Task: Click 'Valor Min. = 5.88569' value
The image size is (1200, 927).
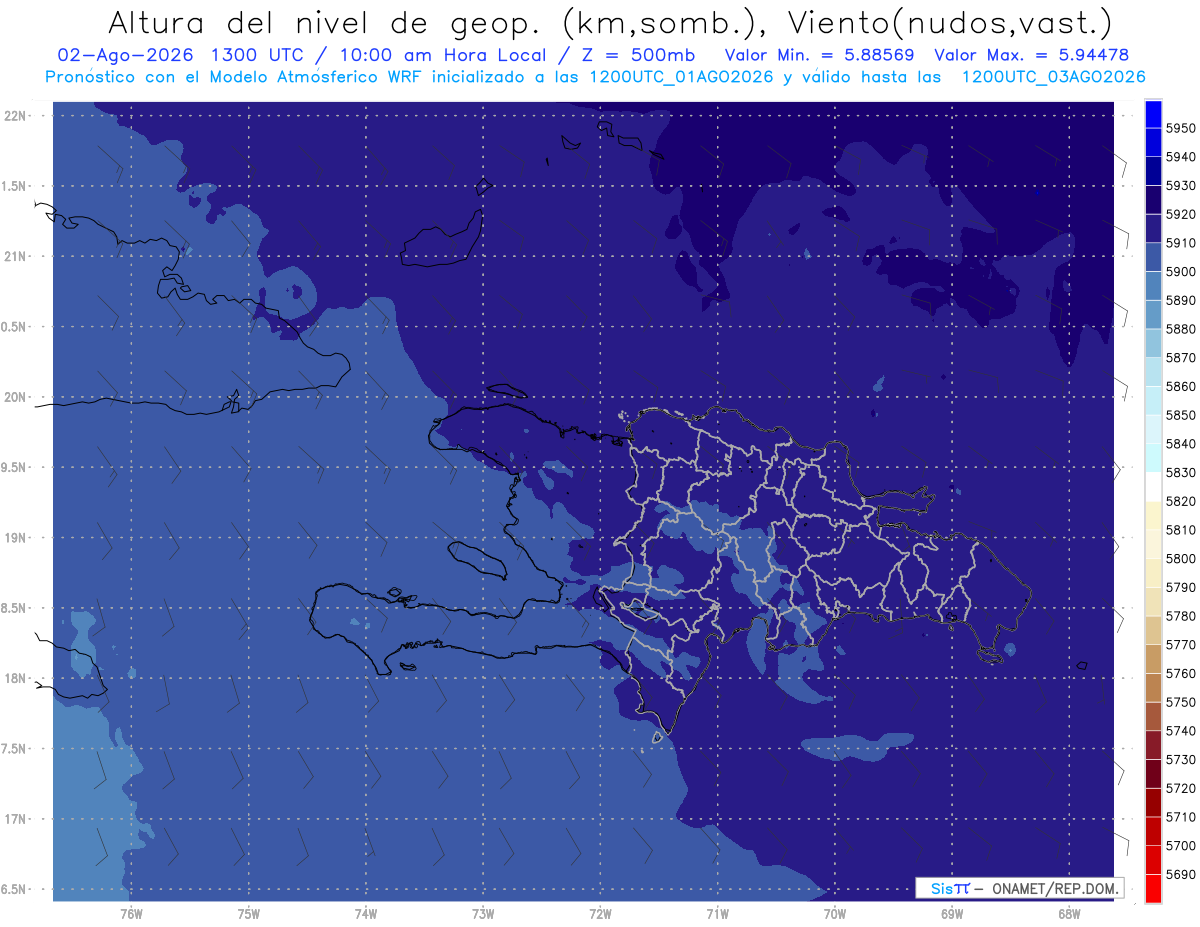Action: [x=822, y=55]
